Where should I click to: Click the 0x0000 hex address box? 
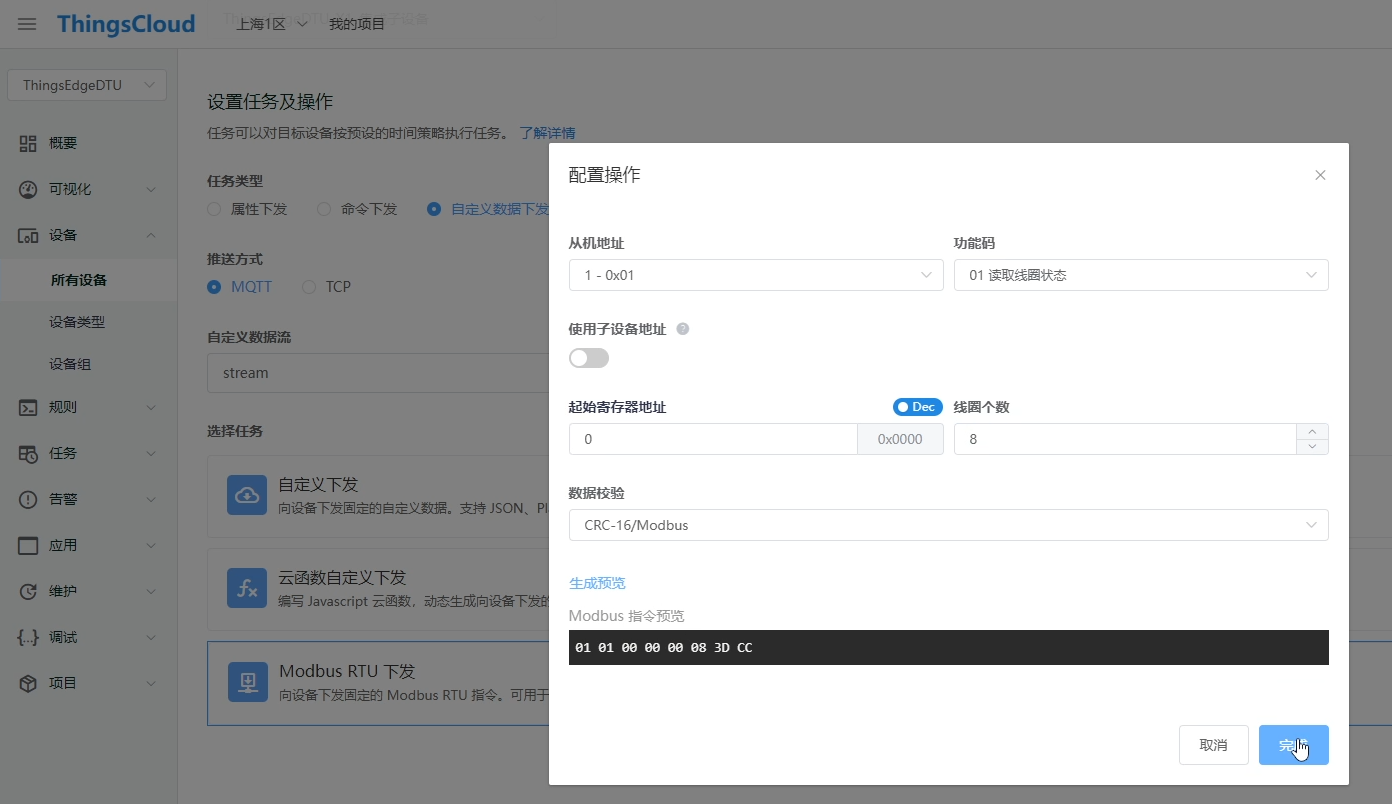[x=901, y=439]
